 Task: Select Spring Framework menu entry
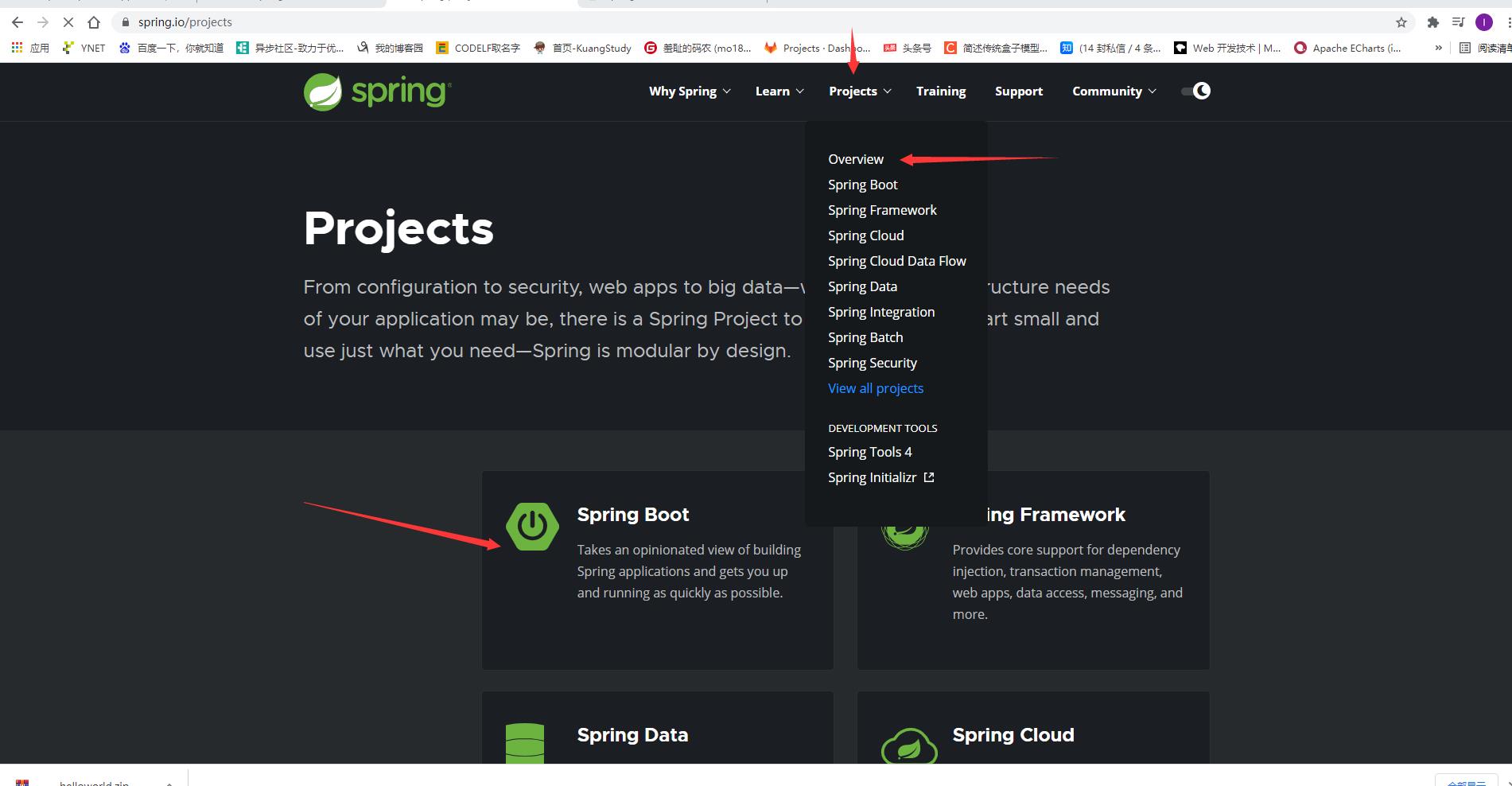tap(882, 210)
